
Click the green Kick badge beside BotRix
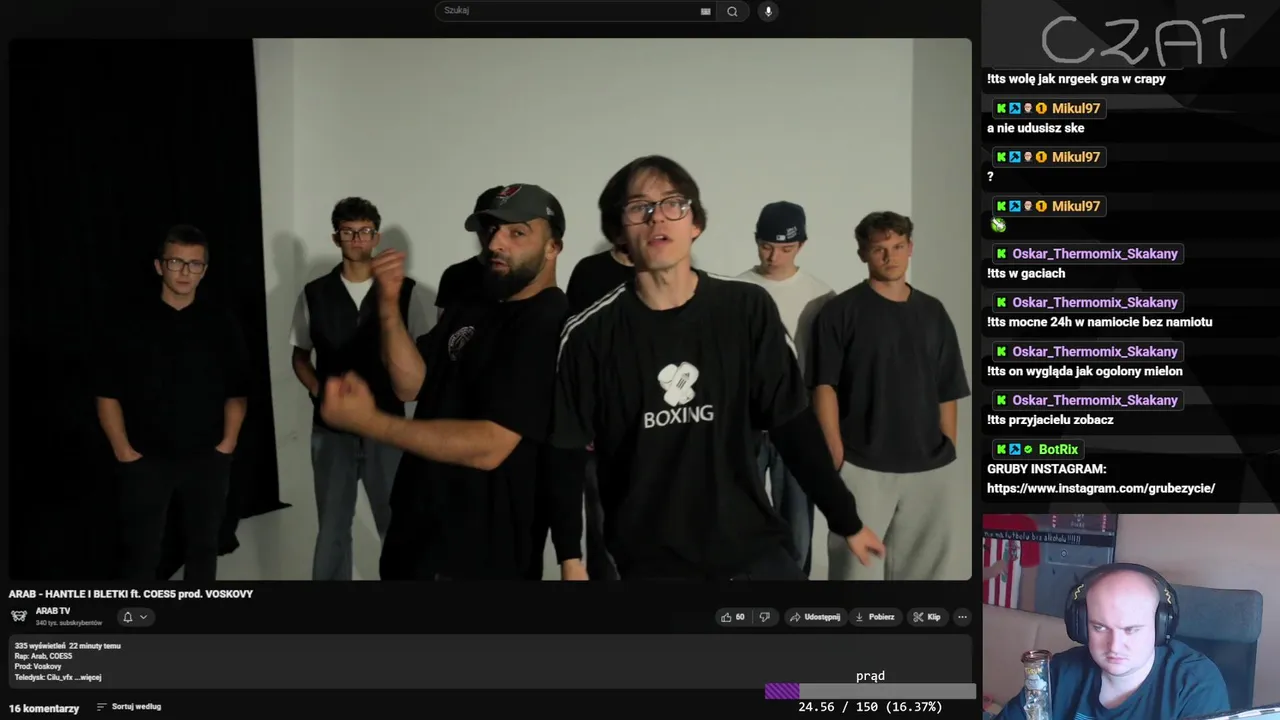pyautogui.click(x=1001, y=450)
